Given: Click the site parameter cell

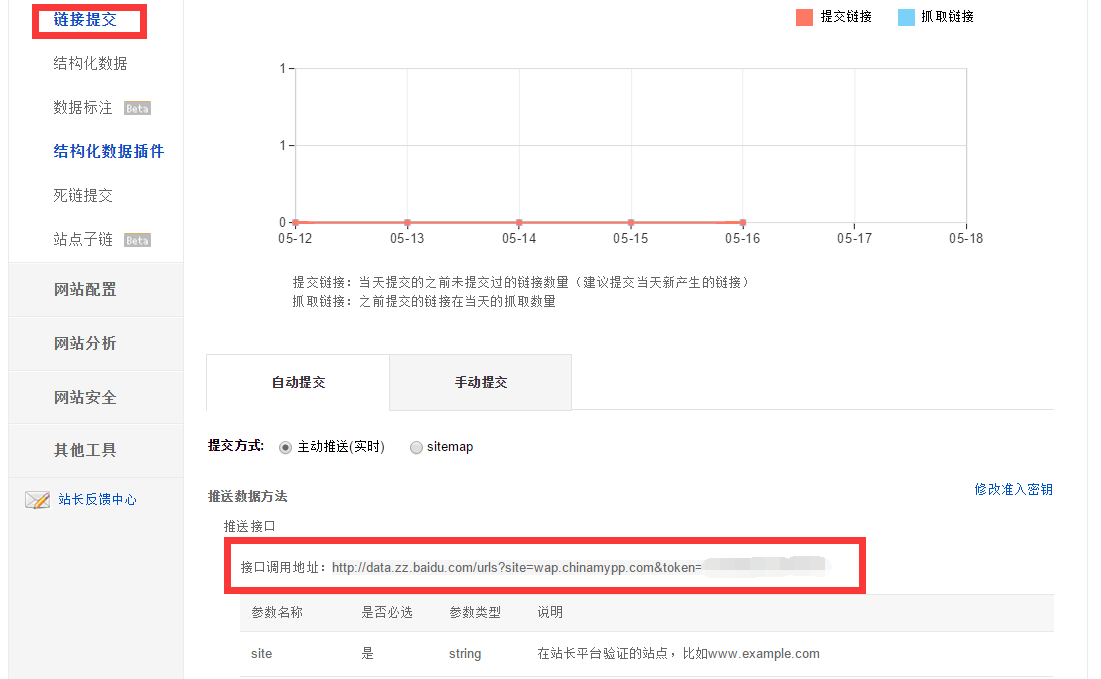Looking at the screenshot, I should [261, 654].
